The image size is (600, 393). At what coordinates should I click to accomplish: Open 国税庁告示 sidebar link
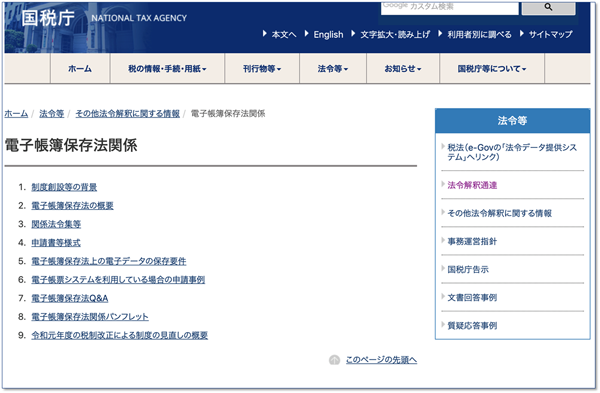[468, 269]
